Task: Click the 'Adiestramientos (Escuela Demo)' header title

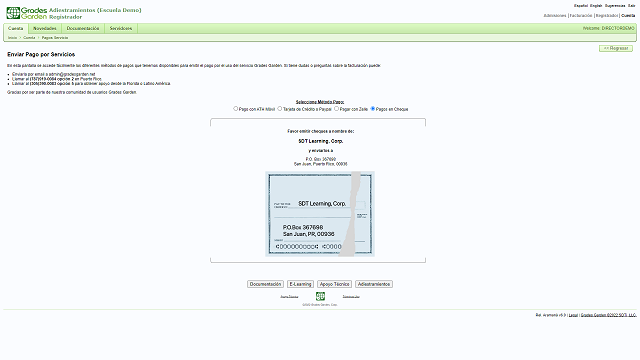Action: [95, 10]
